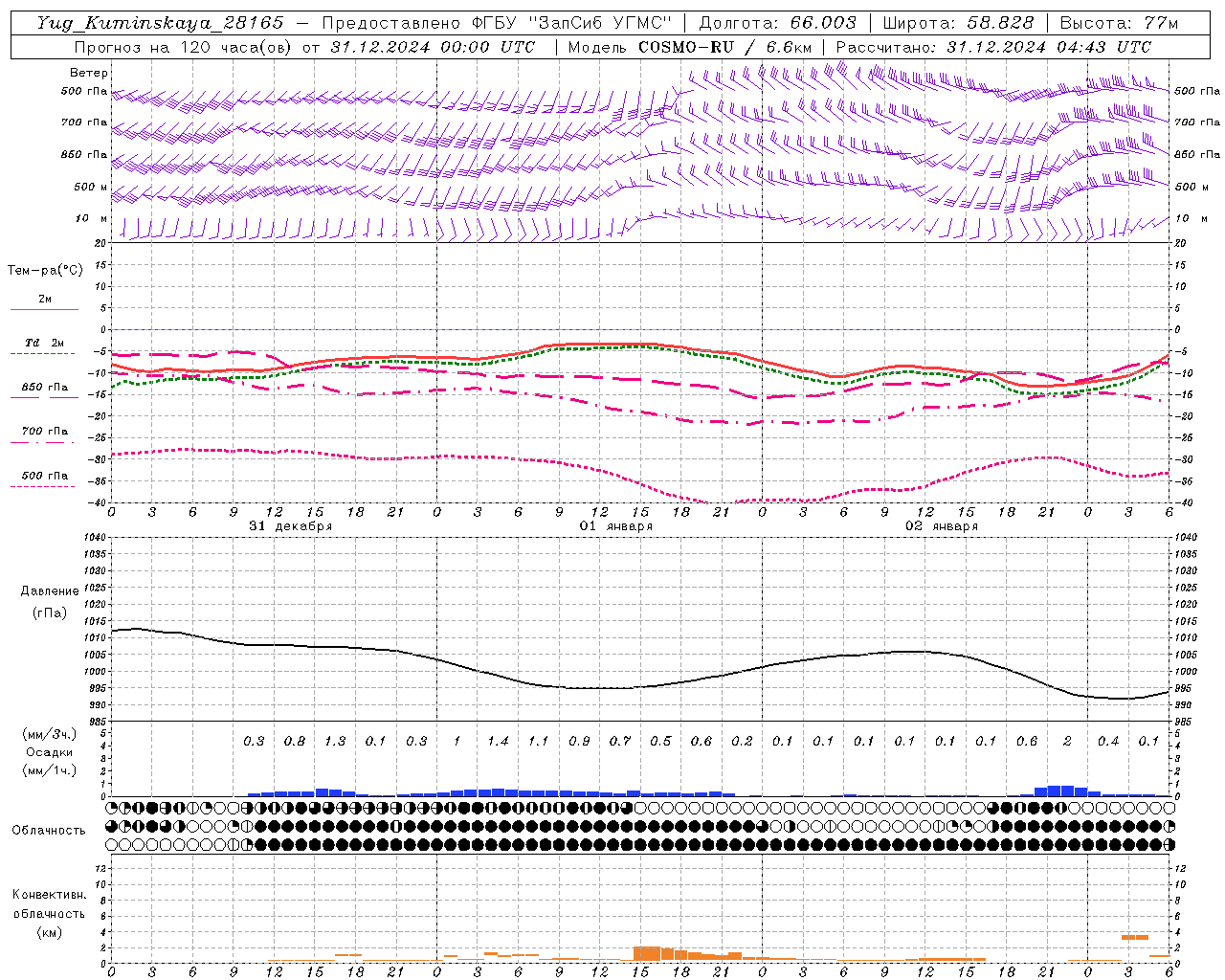The image size is (1225, 980).
Task: Click the Долгота: 66.003 value
Action: (777, 23)
